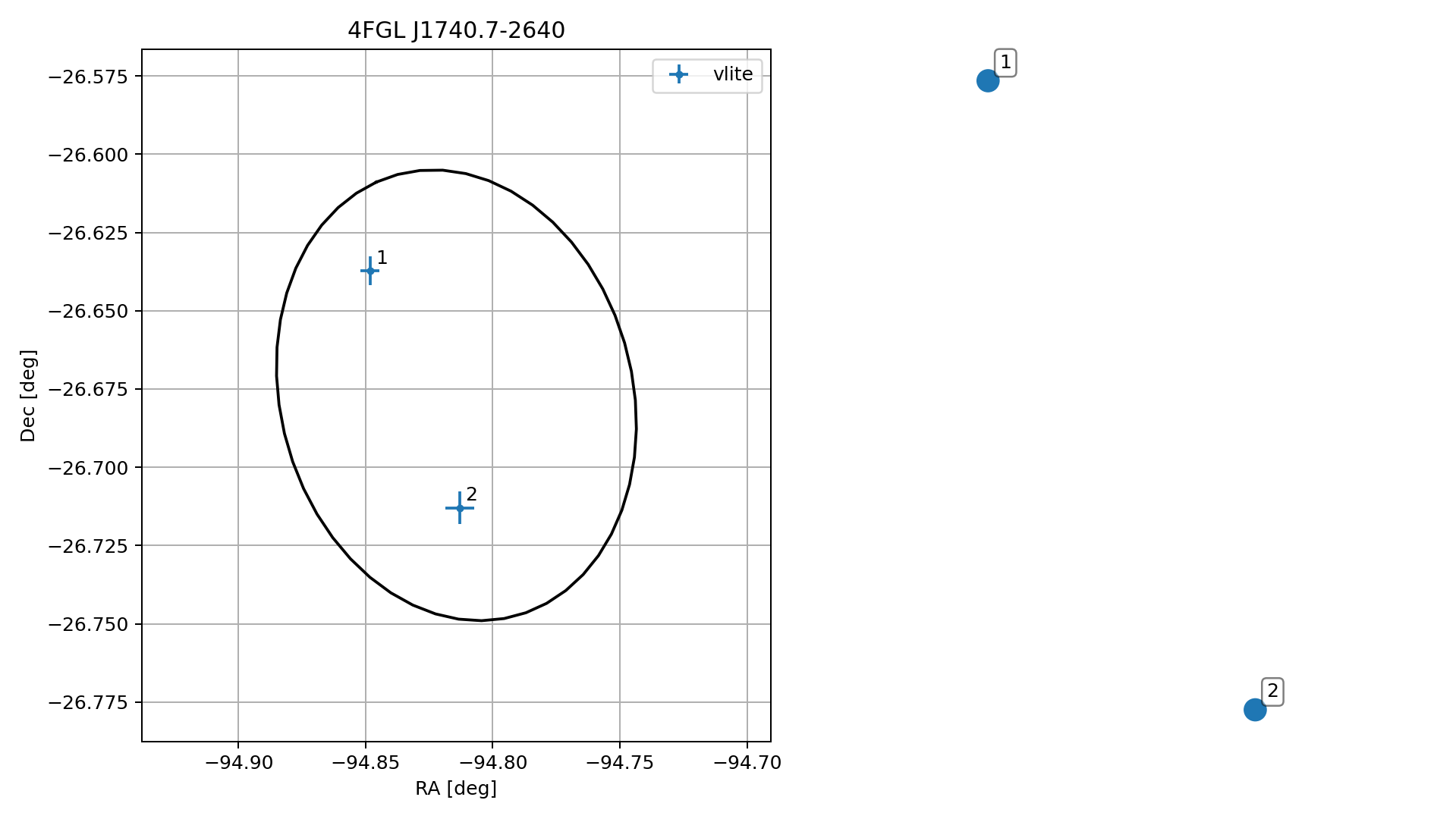Click the −94.75 tick label on RA axis
The image size is (1456, 819).
[620, 763]
